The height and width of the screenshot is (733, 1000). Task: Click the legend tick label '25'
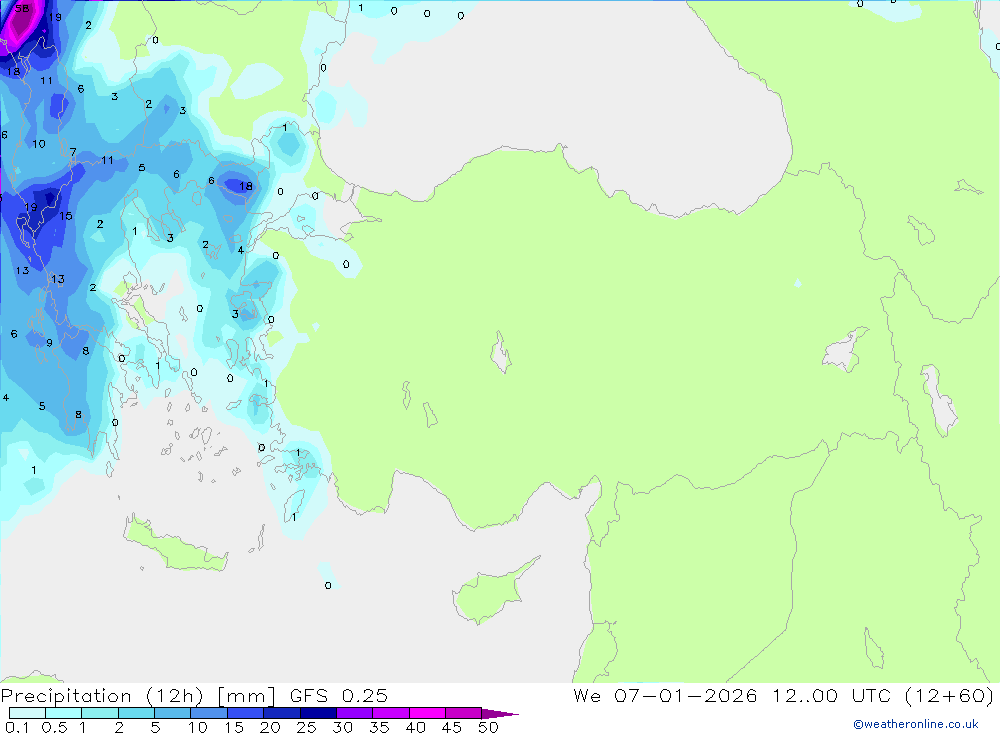click(x=307, y=727)
